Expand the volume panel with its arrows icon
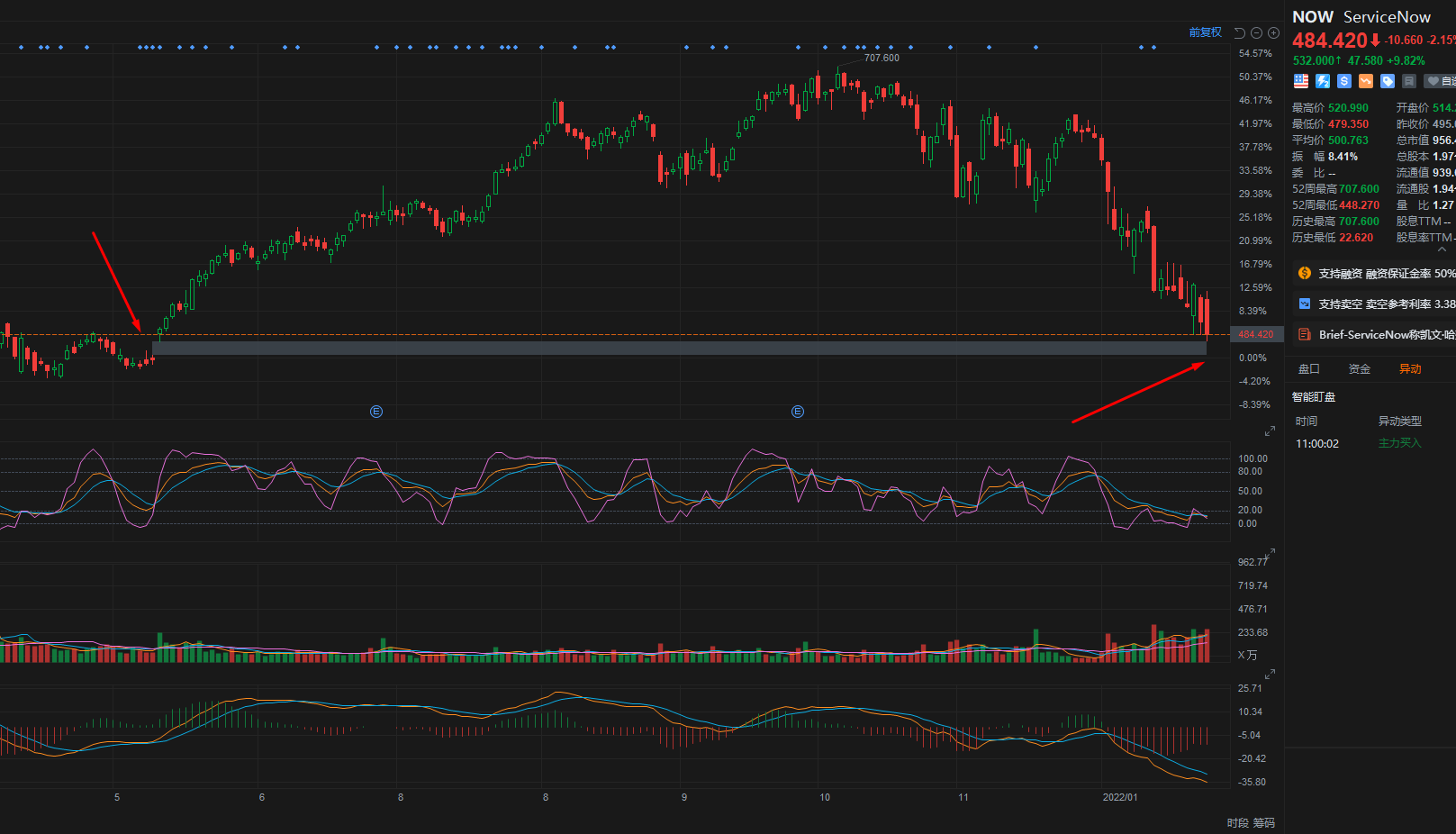Image resolution: width=1456 pixels, height=834 pixels. [x=1270, y=554]
